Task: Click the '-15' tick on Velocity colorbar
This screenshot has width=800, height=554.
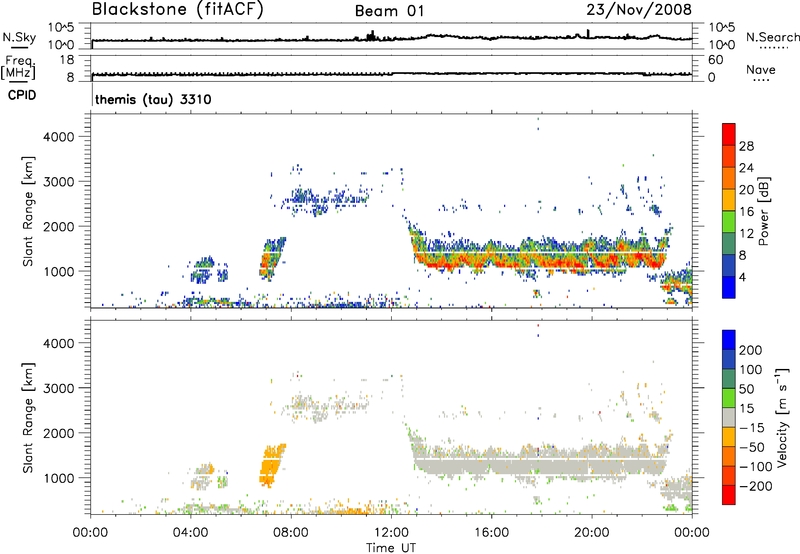Action: (751, 427)
